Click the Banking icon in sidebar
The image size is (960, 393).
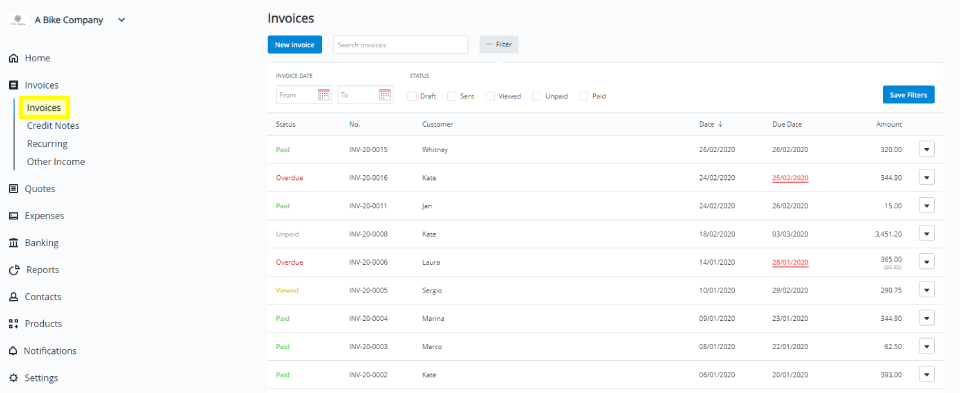tap(13, 243)
